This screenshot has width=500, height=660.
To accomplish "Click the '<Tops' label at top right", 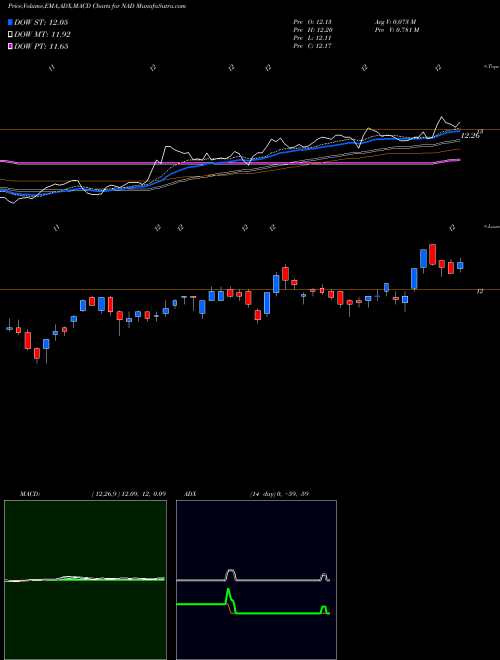I will coord(492,67).
